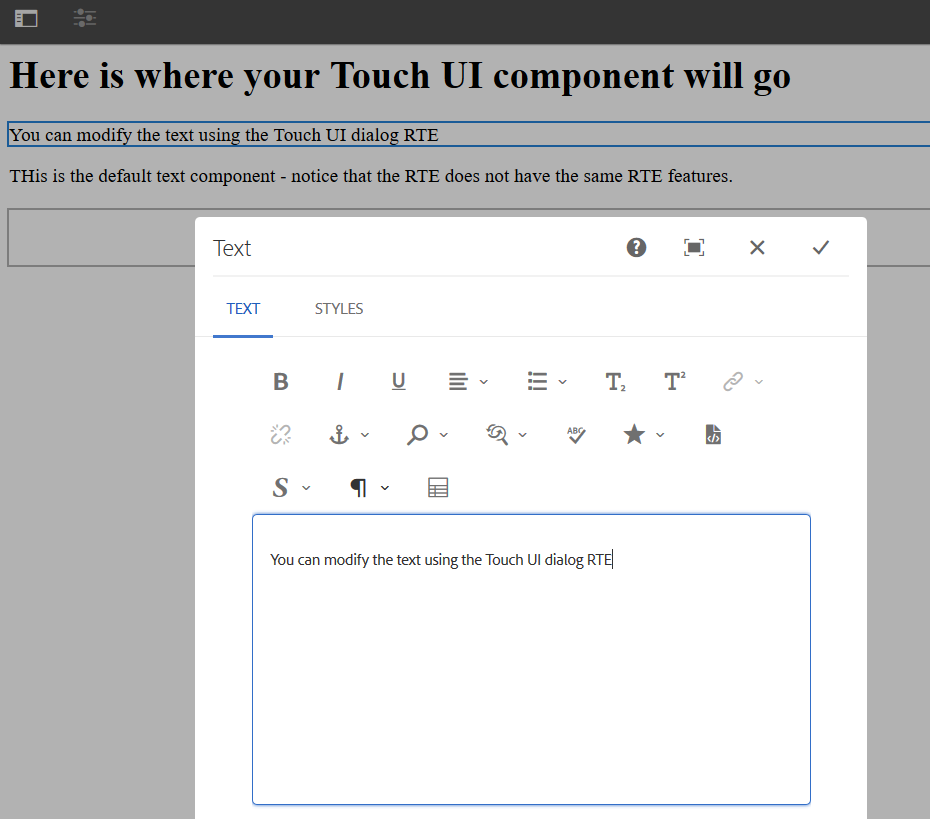Click the subscript icon
Viewport: 930px width, 819px height.
[x=615, y=382]
